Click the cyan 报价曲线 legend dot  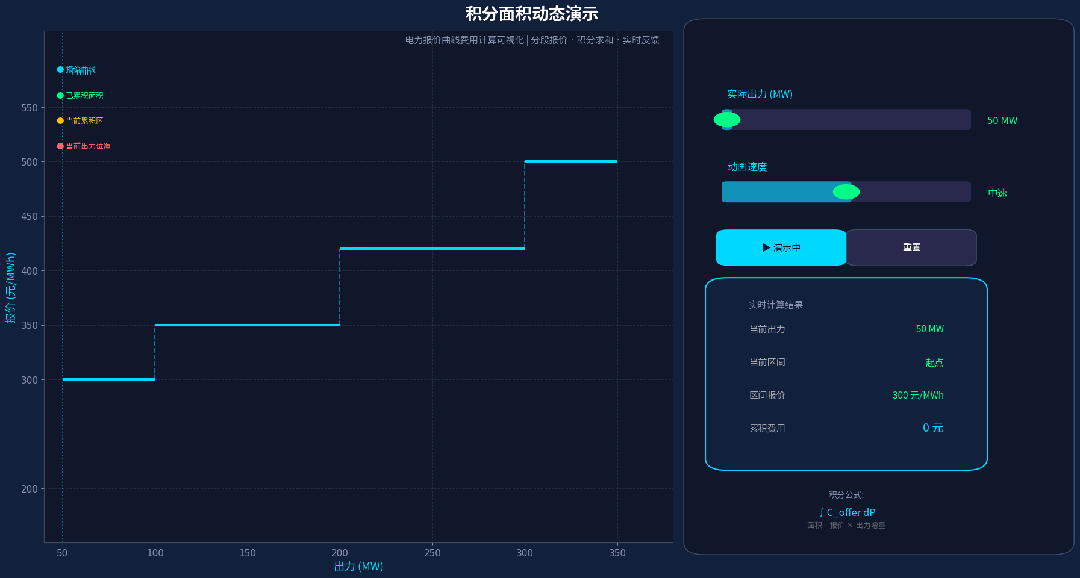coord(61,70)
